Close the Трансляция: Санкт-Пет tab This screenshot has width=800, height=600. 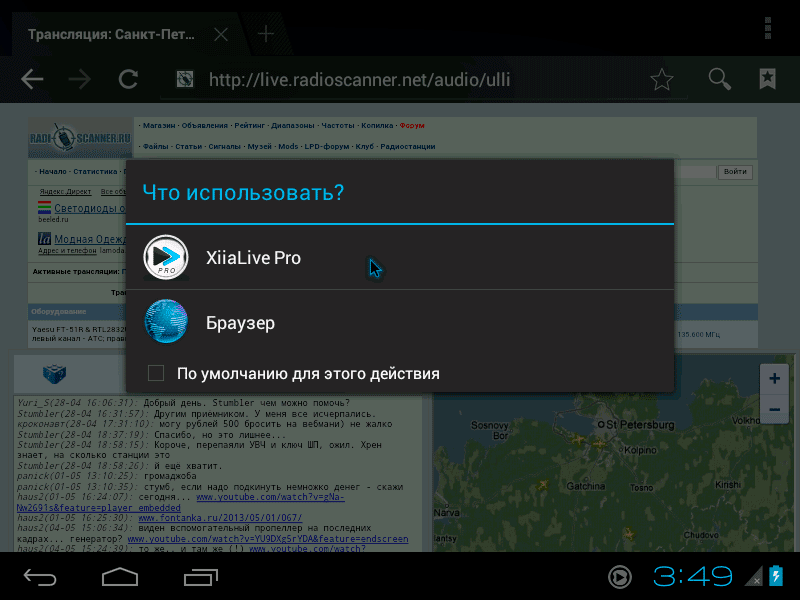[221, 34]
